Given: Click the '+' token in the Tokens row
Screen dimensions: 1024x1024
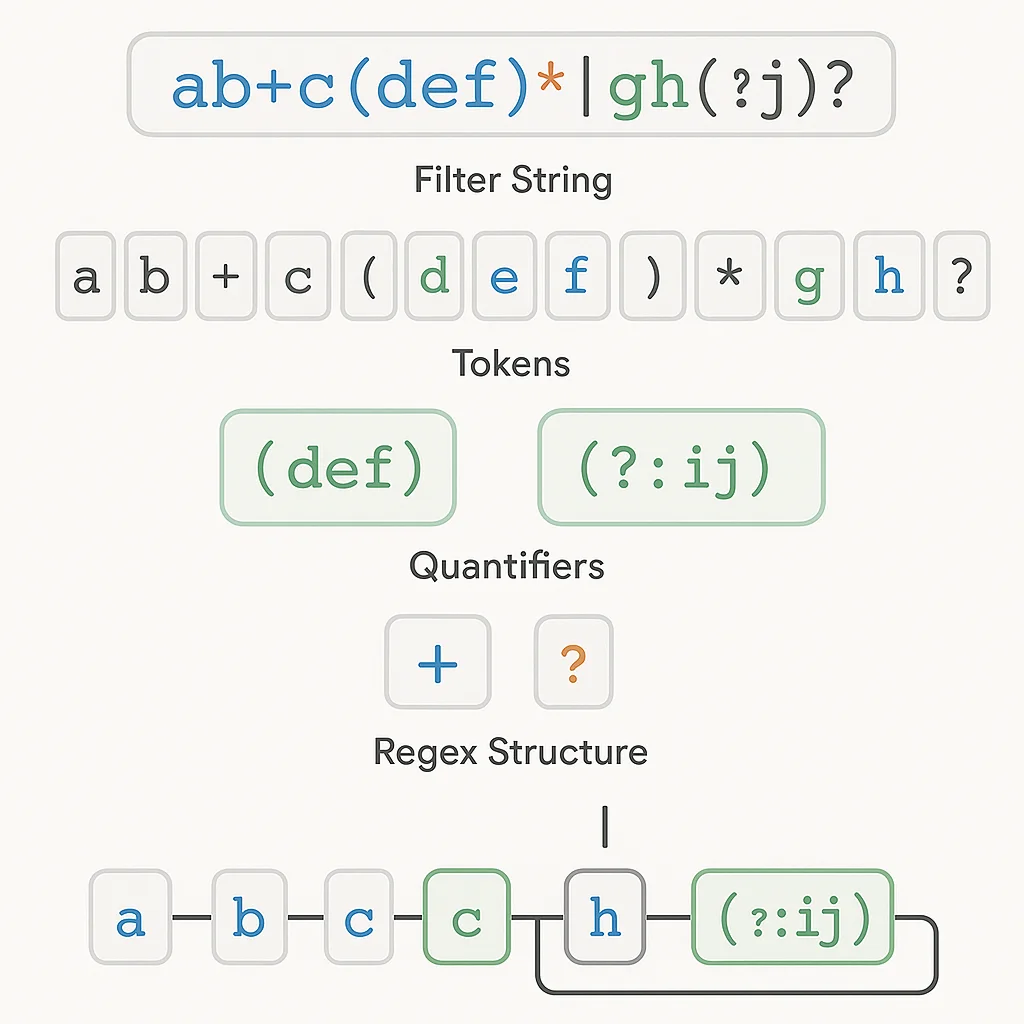Looking at the screenshot, I should 227,276.
